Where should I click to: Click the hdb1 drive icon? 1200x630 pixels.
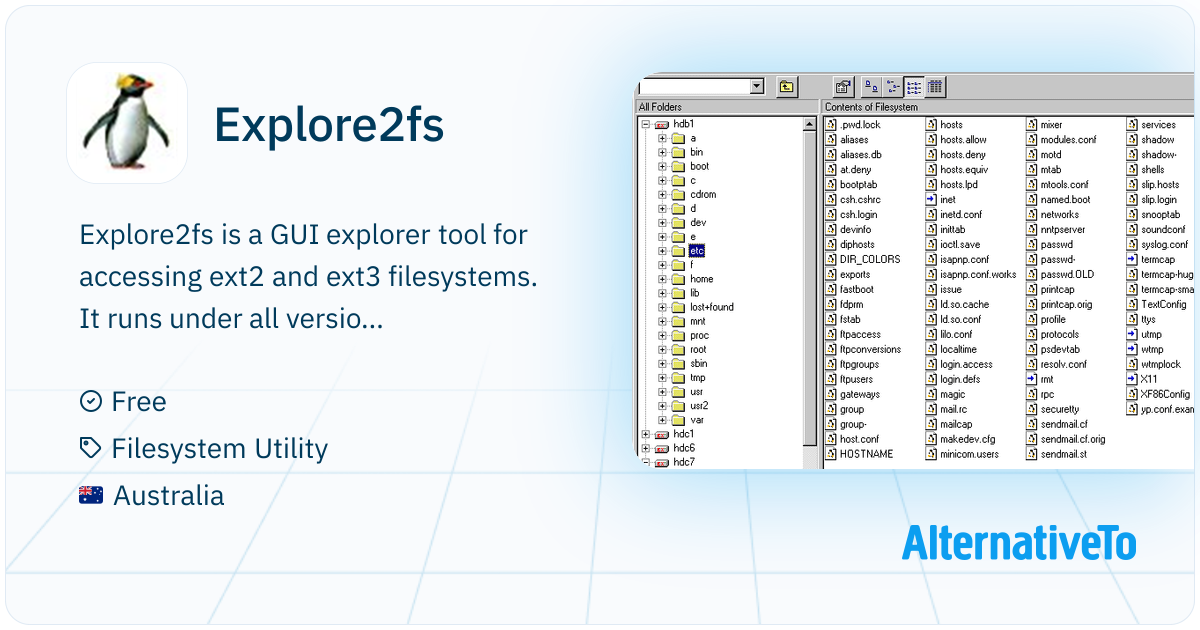click(x=661, y=124)
